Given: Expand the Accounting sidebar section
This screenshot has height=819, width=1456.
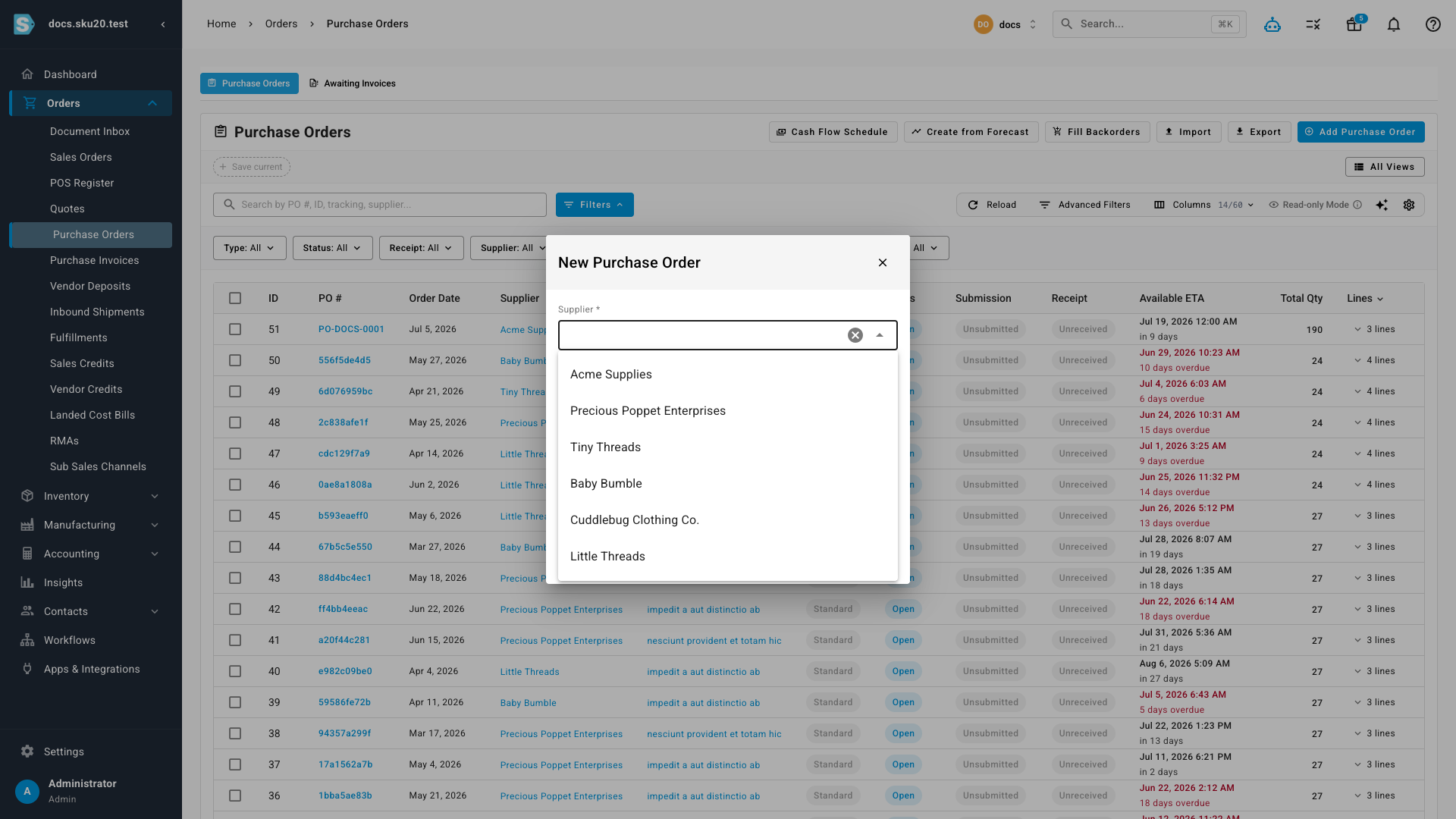Looking at the screenshot, I should [91, 554].
